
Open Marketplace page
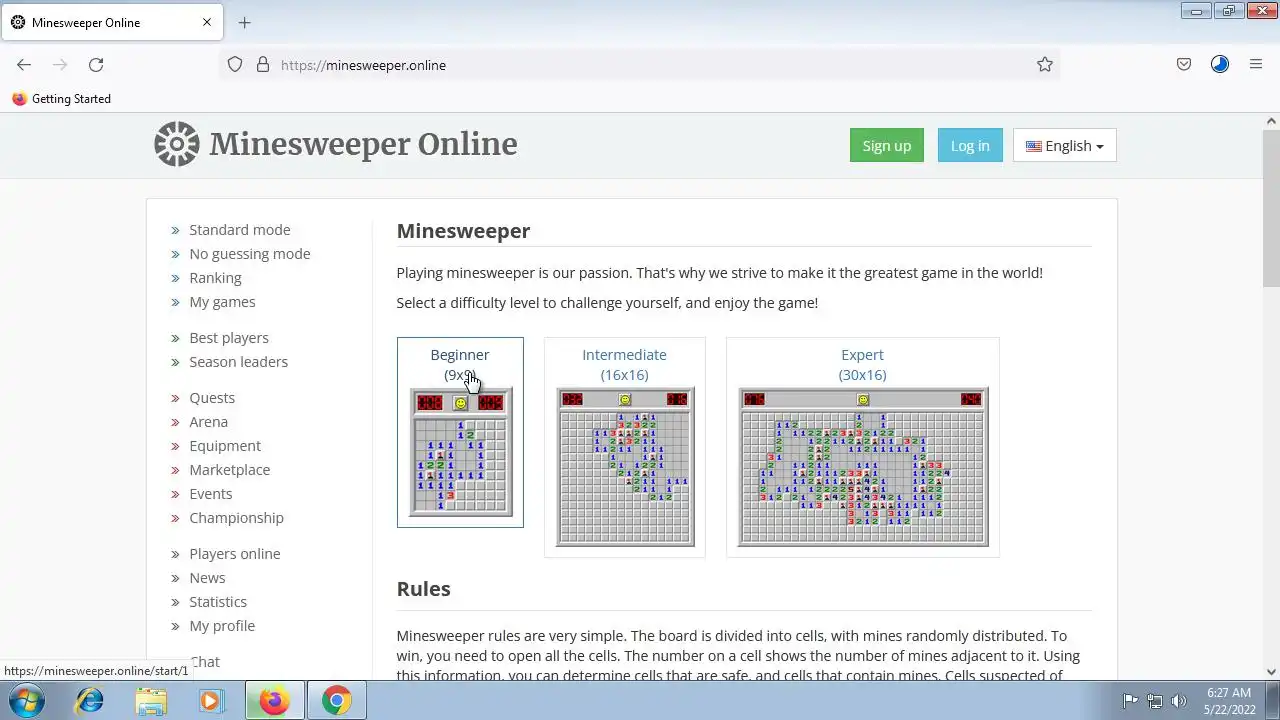(x=230, y=470)
